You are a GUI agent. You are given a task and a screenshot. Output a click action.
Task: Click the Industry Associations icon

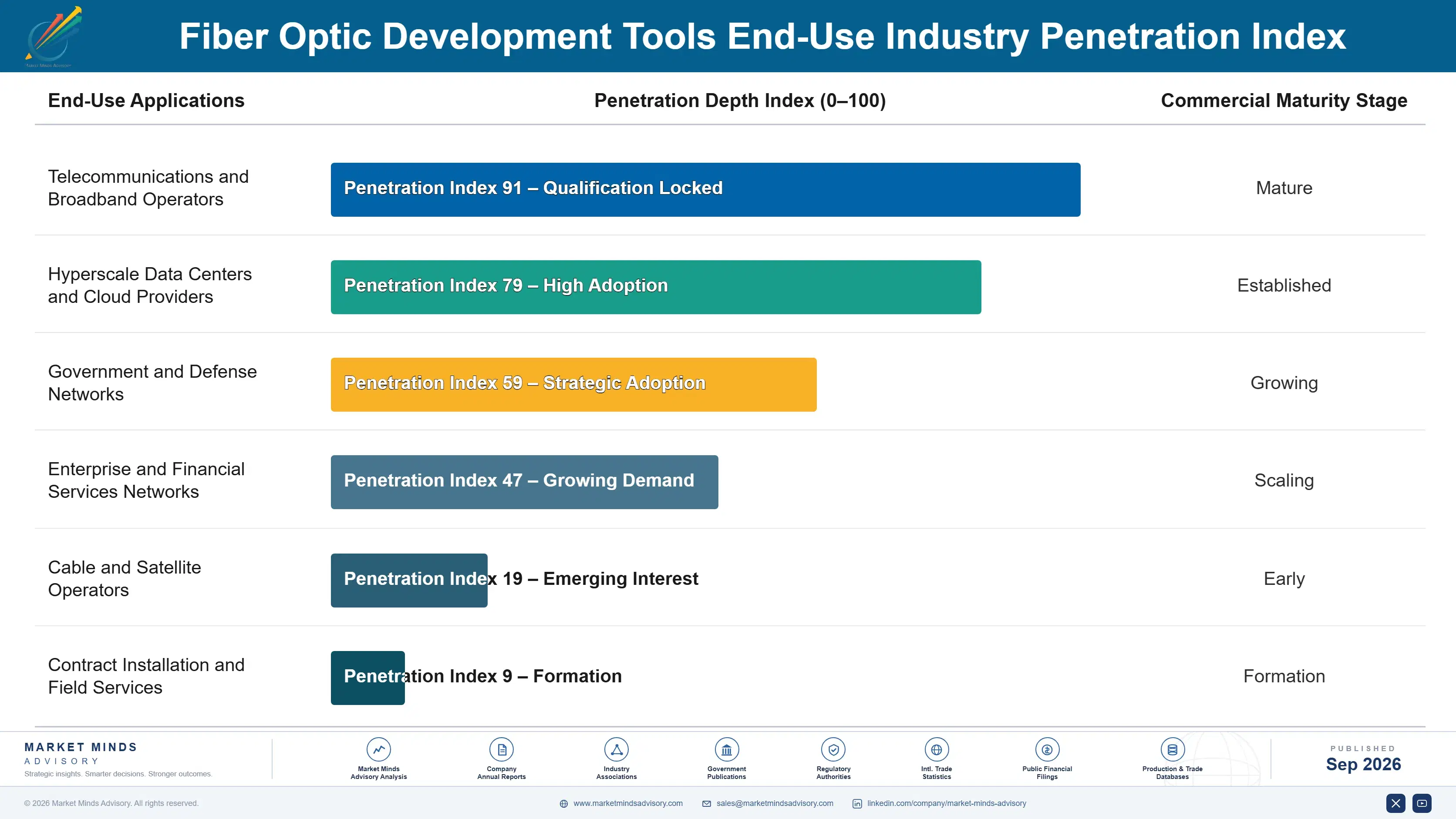616,749
